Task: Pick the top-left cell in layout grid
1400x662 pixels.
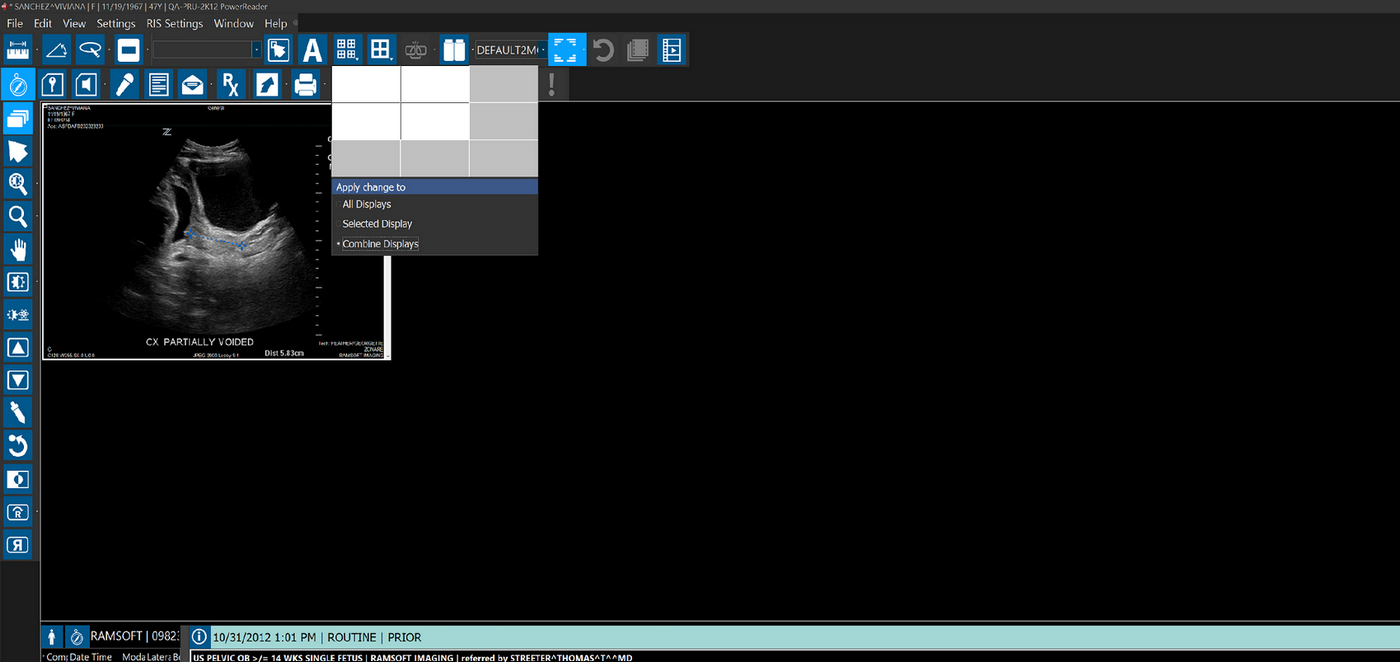Action: tap(366, 84)
